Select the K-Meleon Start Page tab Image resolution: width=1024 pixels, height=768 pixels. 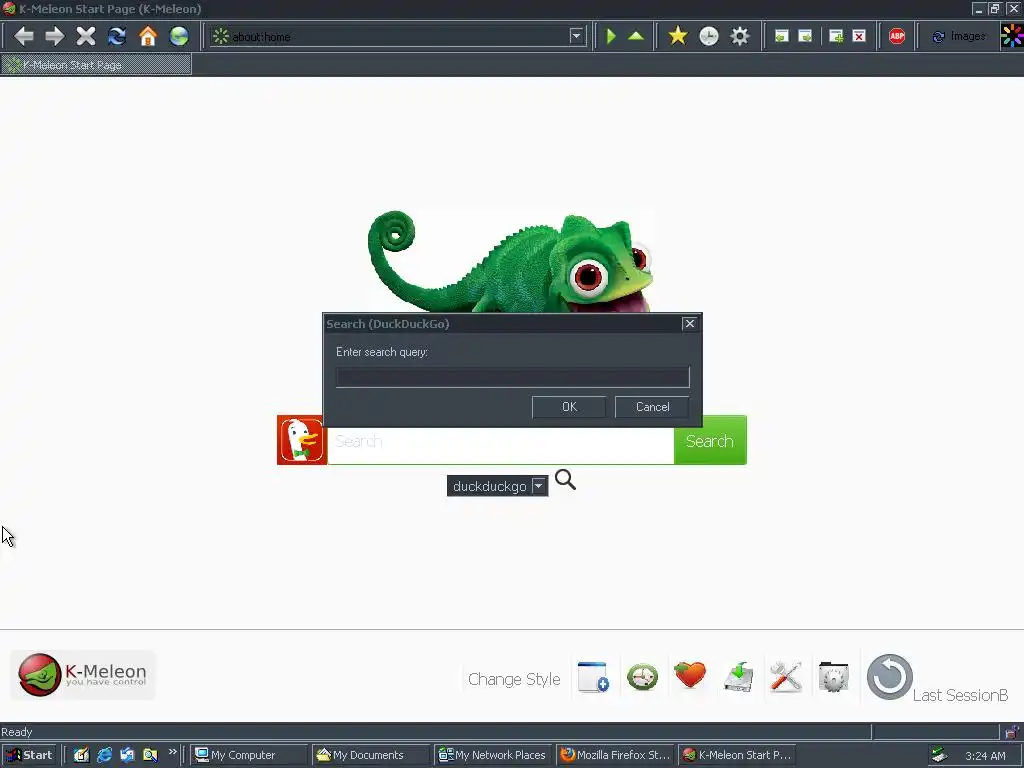[96, 65]
